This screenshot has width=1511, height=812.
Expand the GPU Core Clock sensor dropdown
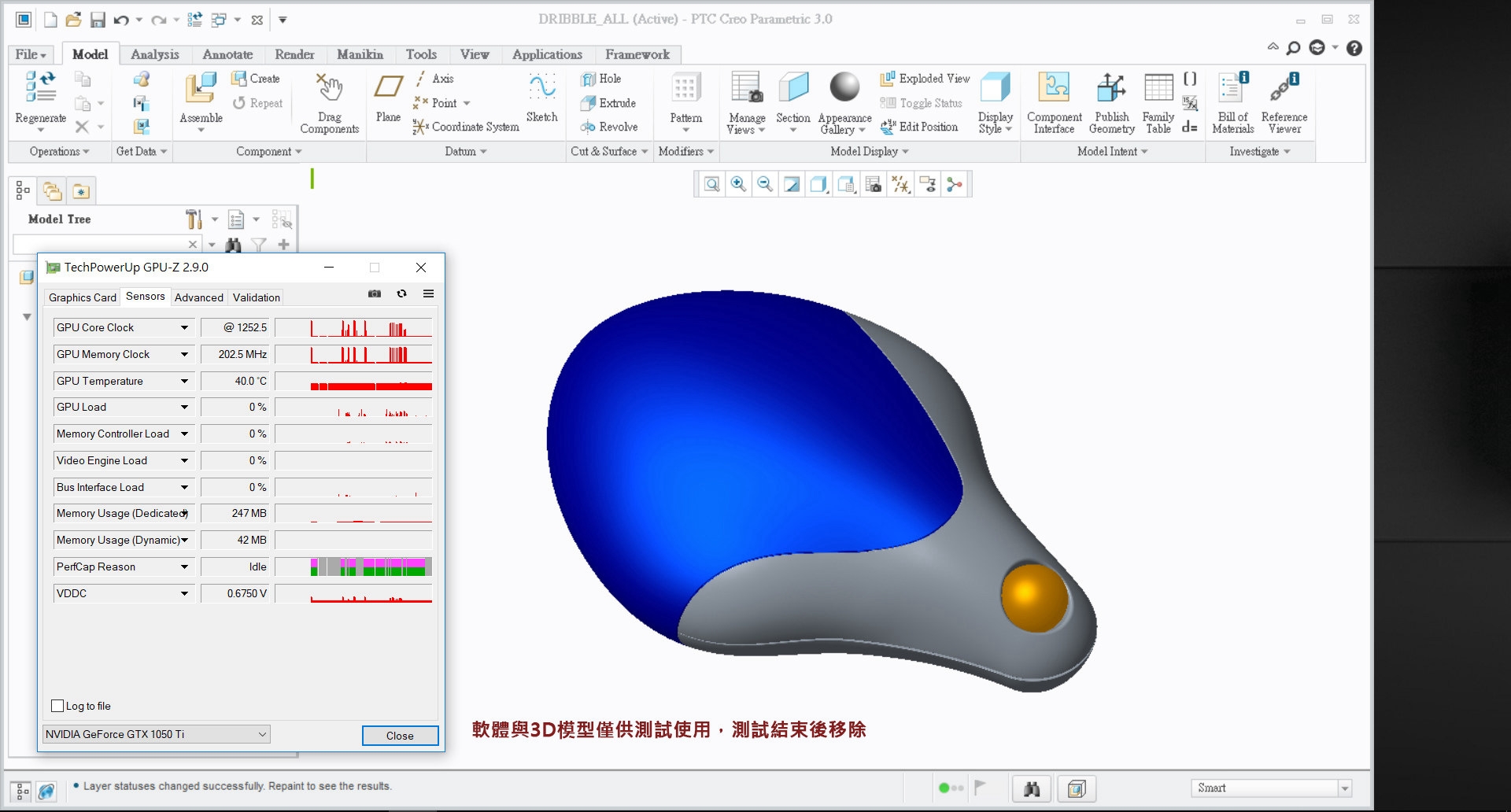coord(184,327)
